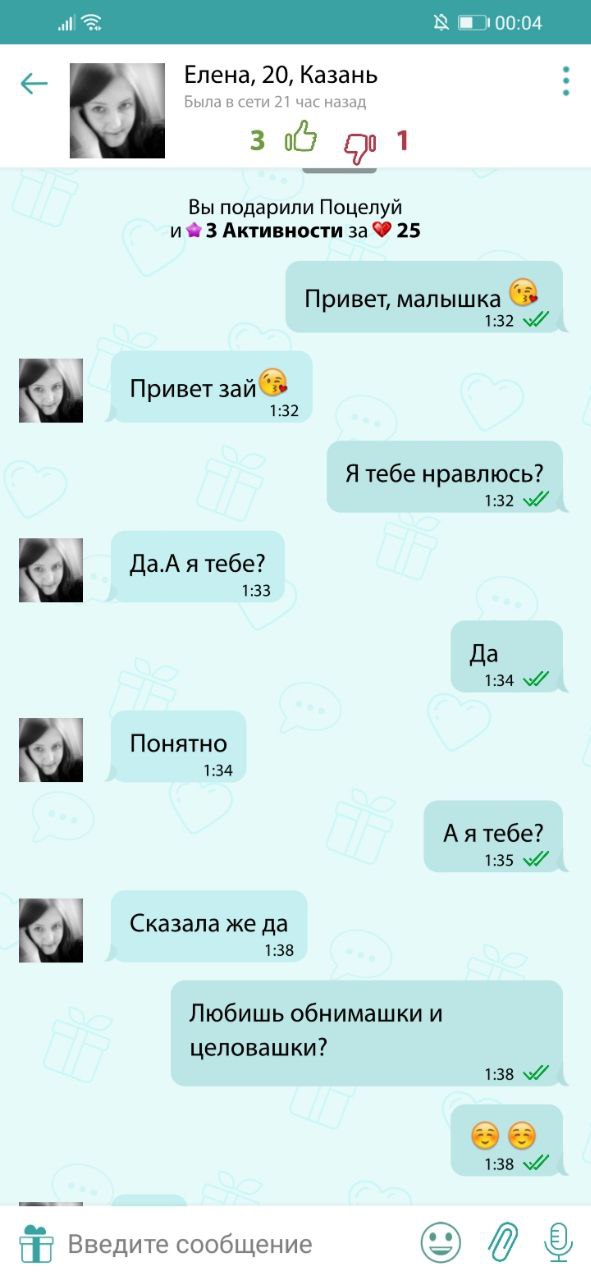The width and height of the screenshot is (591, 1280).
Task: Give Елена a thumbs up
Action: coord(301,139)
